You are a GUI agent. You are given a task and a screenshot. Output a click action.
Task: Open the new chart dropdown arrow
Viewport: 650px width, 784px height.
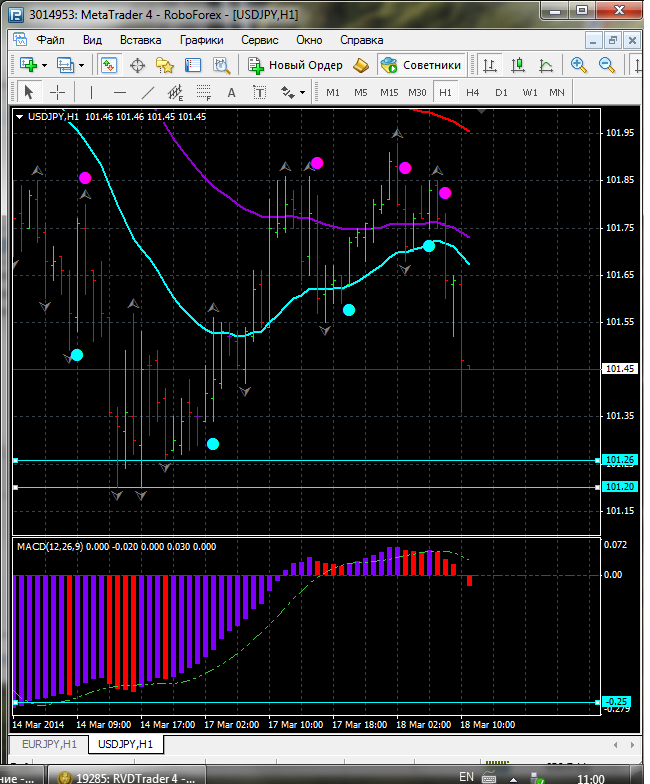(45, 66)
